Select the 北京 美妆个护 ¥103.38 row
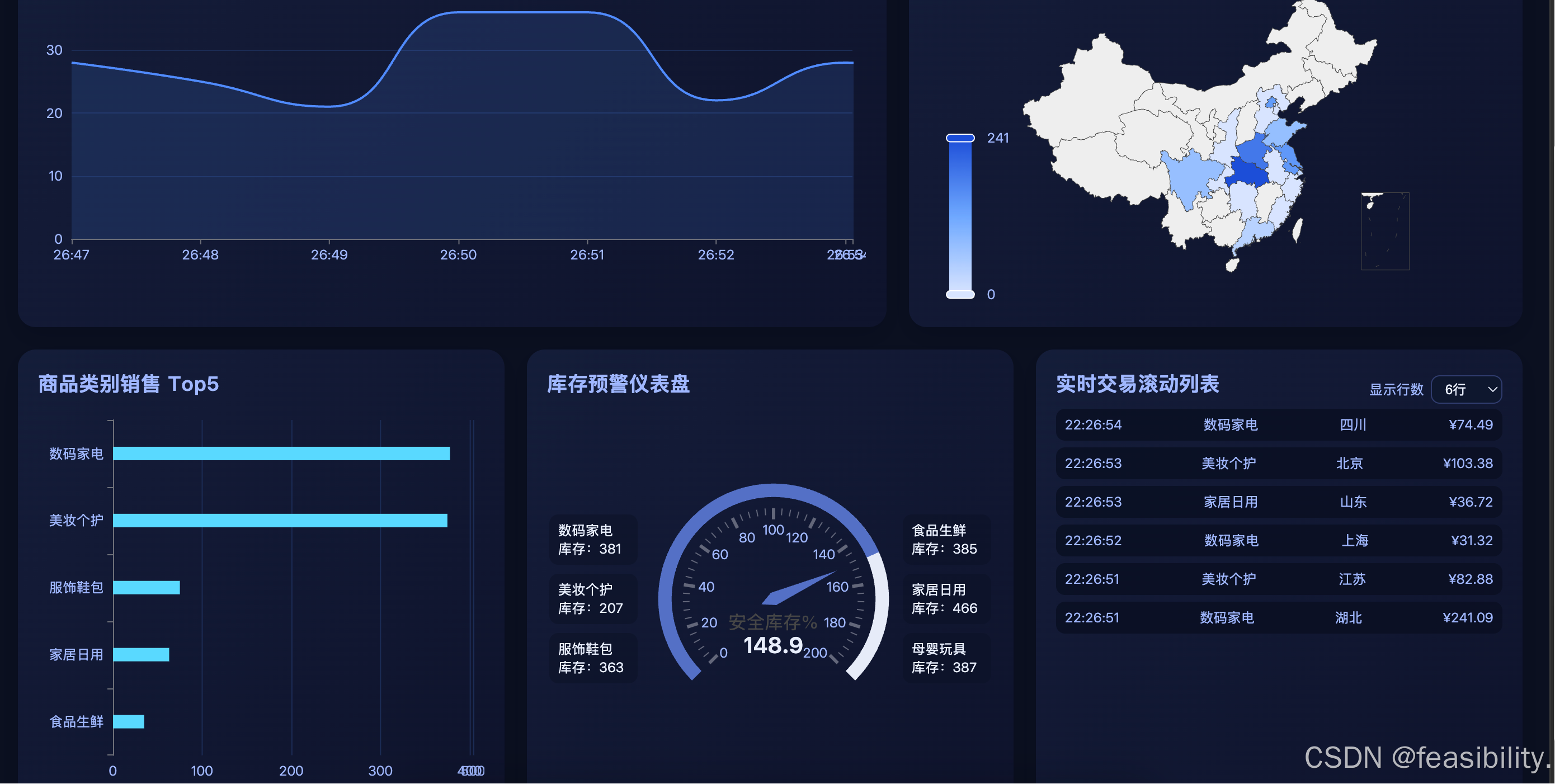1555x784 pixels. click(x=1279, y=464)
